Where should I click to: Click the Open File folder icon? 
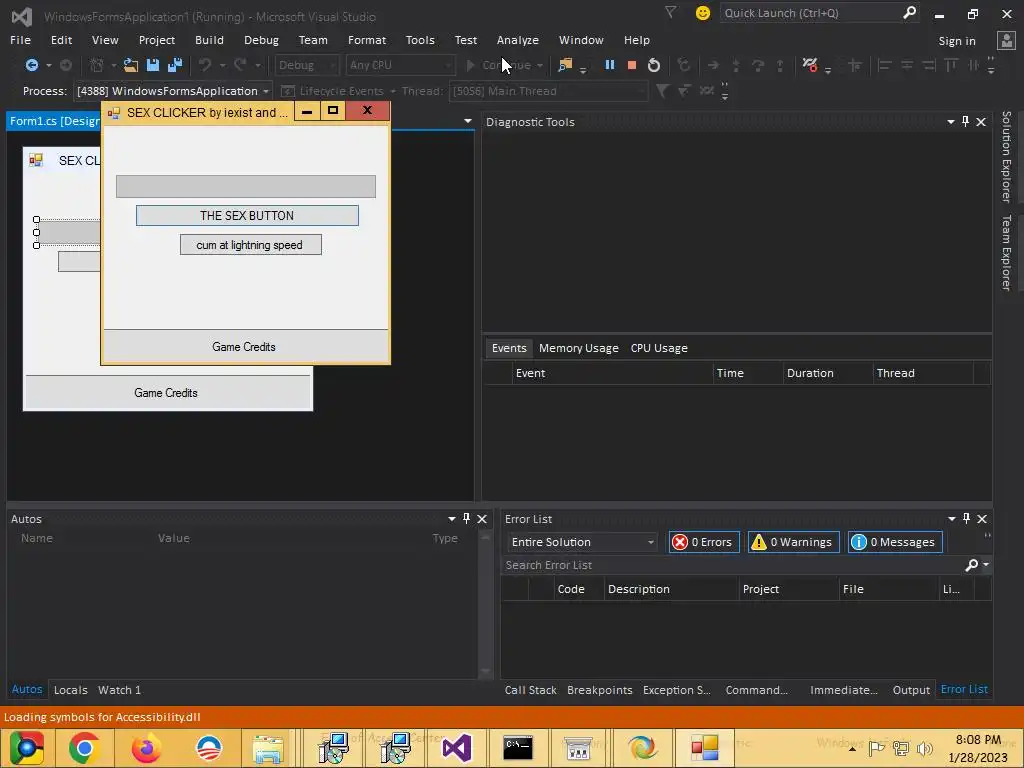pos(131,65)
